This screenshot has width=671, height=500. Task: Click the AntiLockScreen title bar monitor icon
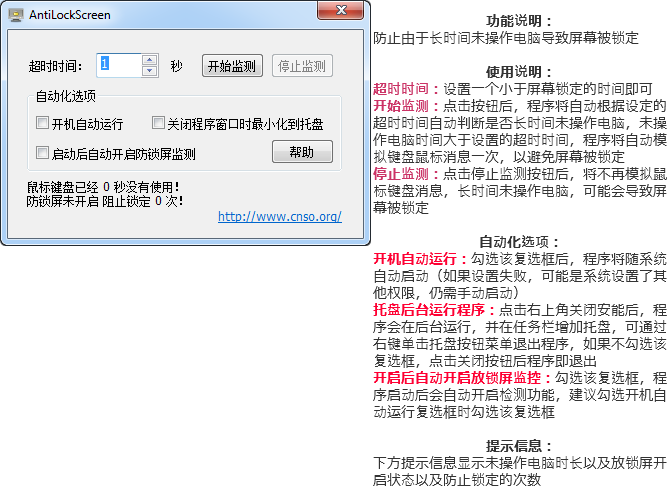click(16, 15)
